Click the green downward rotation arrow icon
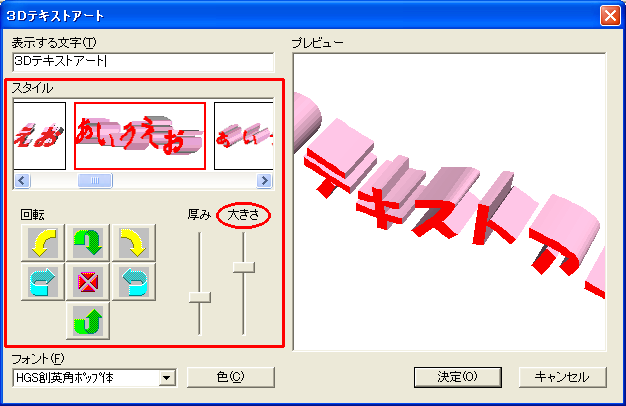 click(x=88, y=243)
